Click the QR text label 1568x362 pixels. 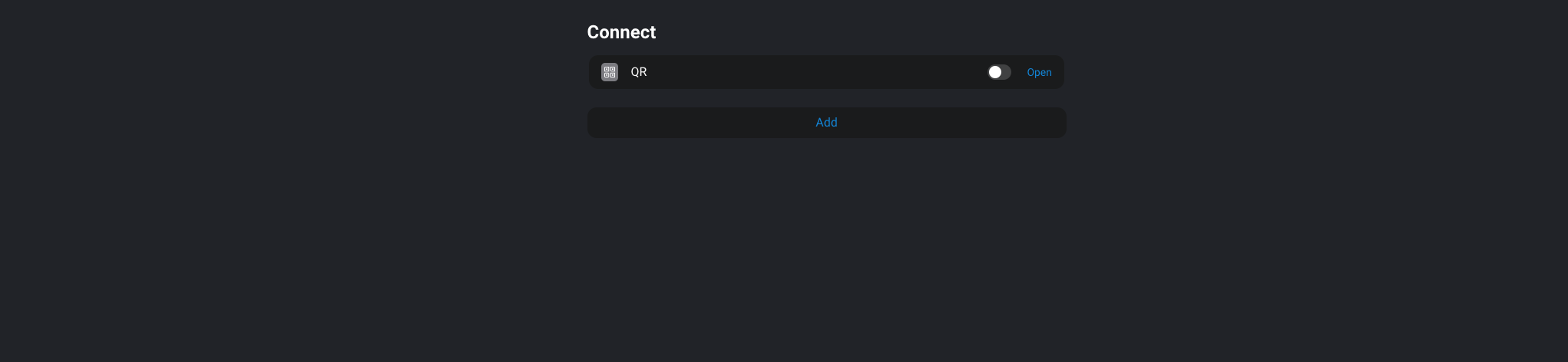pyautogui.click(x=639, y=72)
